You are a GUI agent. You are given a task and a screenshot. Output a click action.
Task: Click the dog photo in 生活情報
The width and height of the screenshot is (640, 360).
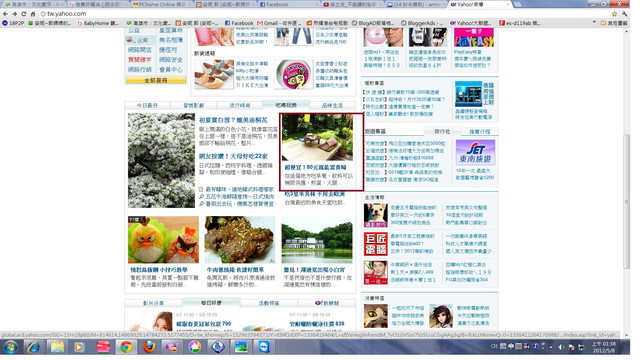tap(375, 215)
